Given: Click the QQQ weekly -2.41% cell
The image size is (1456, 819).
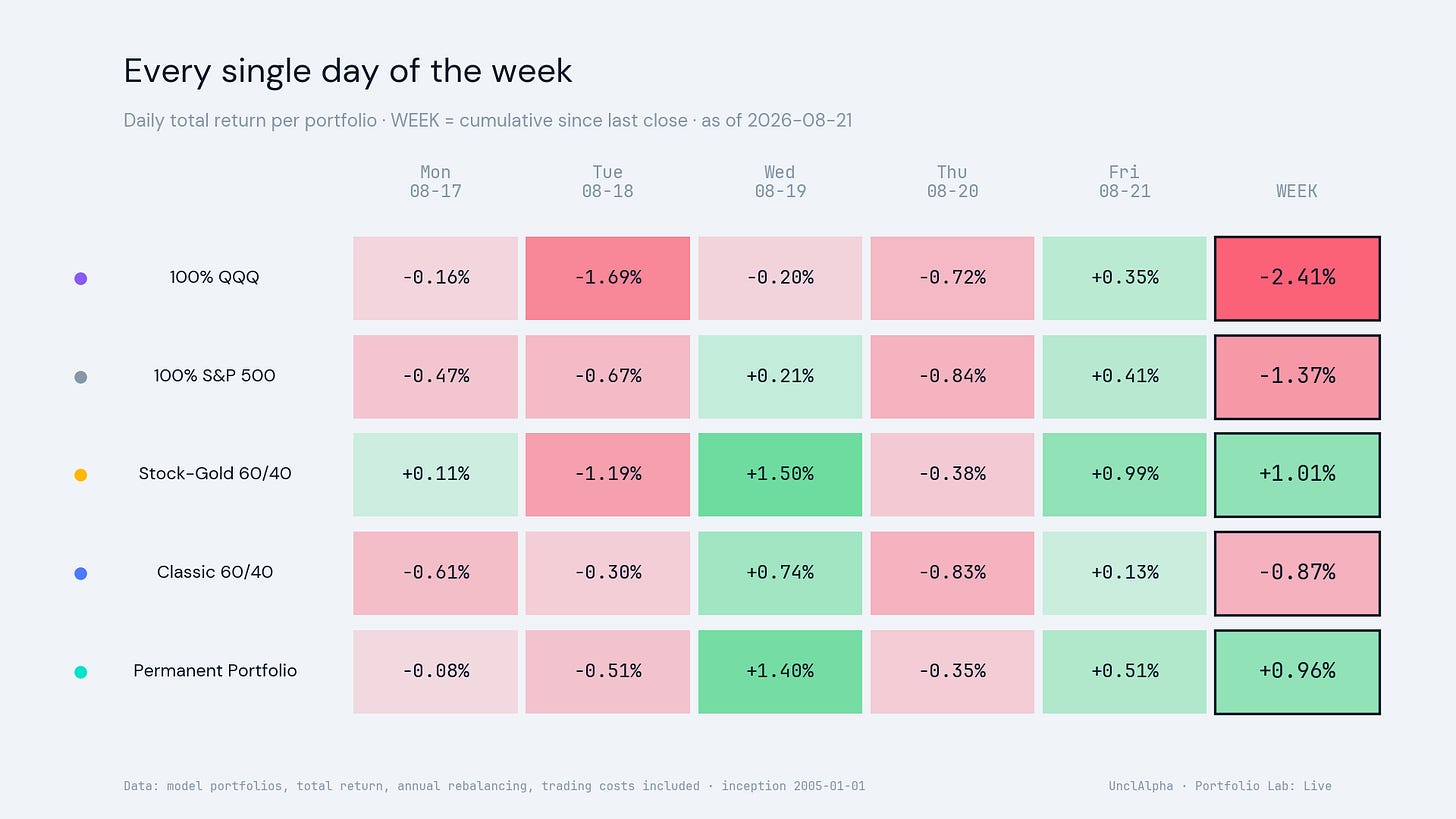Looking at the screenshot, I should 1297,278.
